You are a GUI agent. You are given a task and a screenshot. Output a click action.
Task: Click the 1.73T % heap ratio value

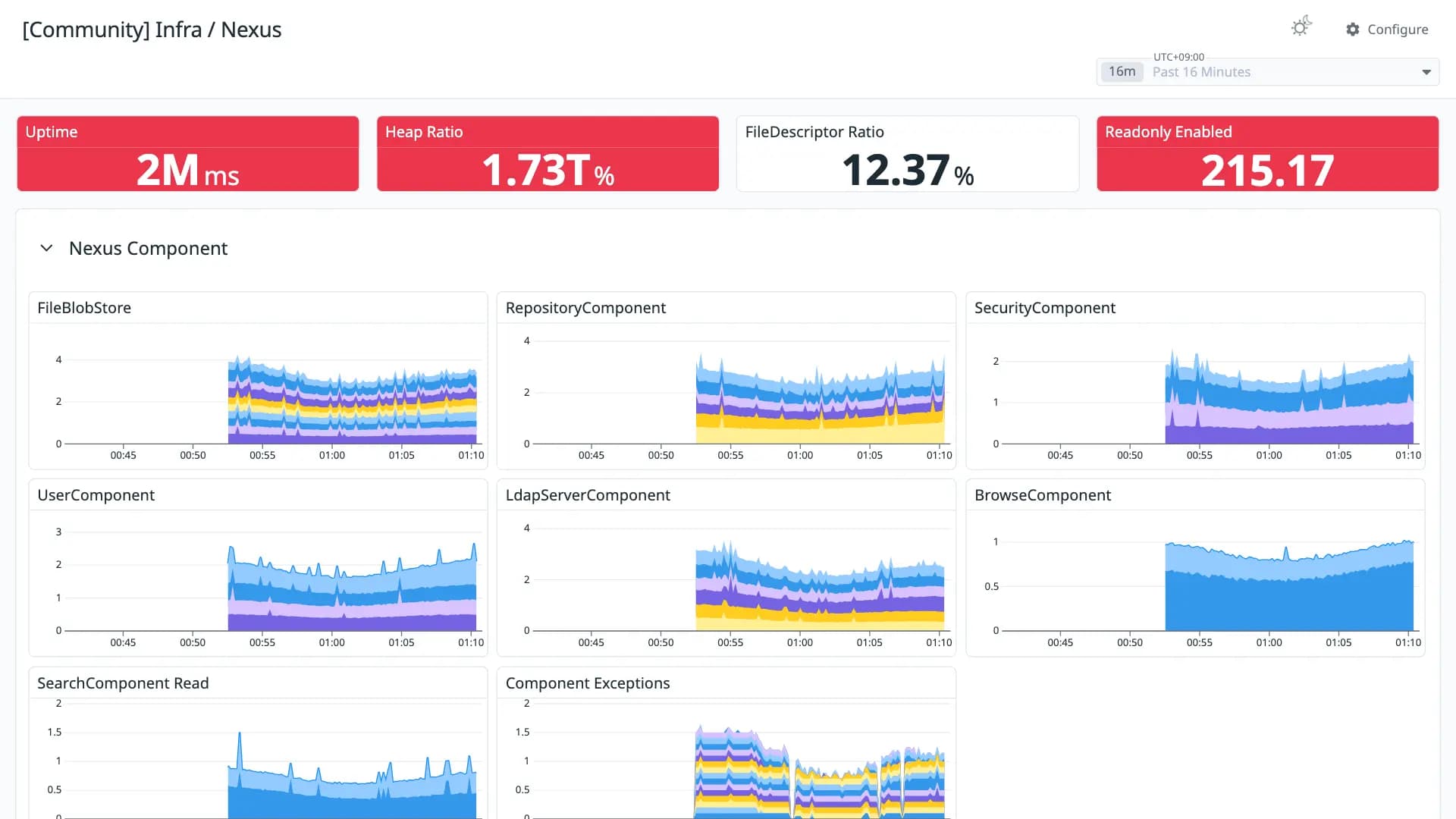tap(548, 170)
